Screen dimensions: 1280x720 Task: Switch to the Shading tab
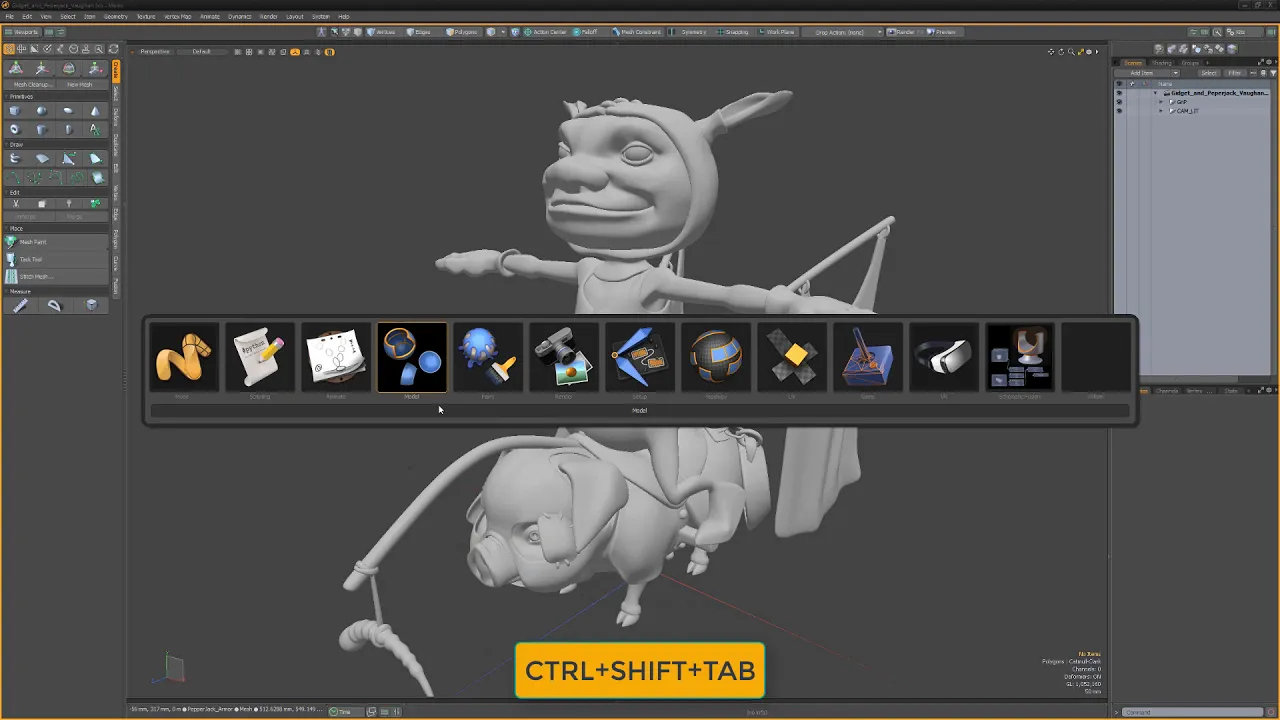[1162, 63]
